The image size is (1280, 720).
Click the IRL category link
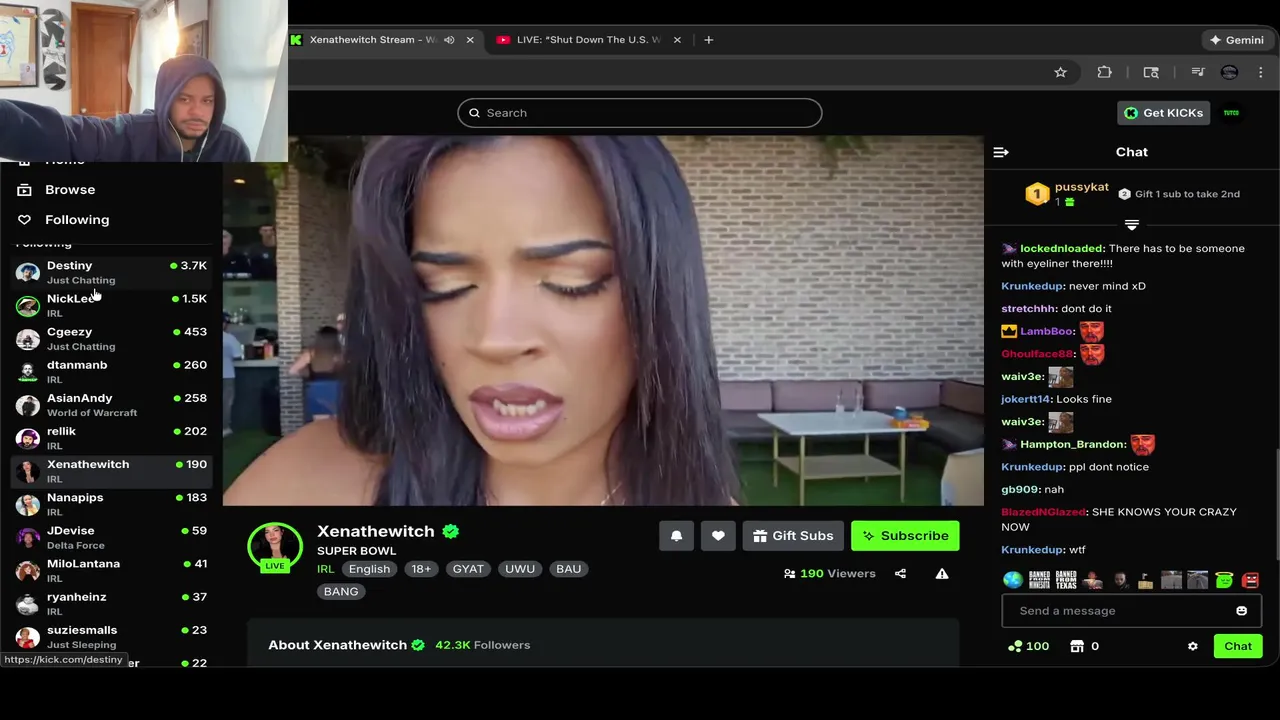(x=325, y=569)
